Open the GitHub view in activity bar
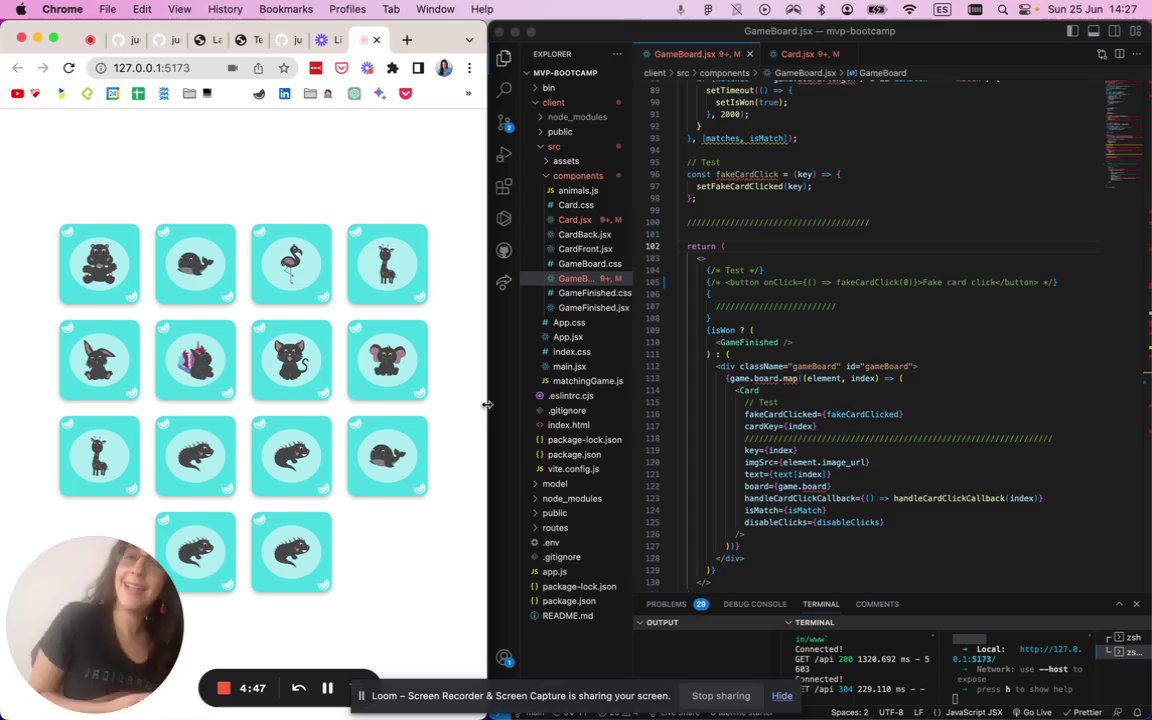 pos(504,251)
